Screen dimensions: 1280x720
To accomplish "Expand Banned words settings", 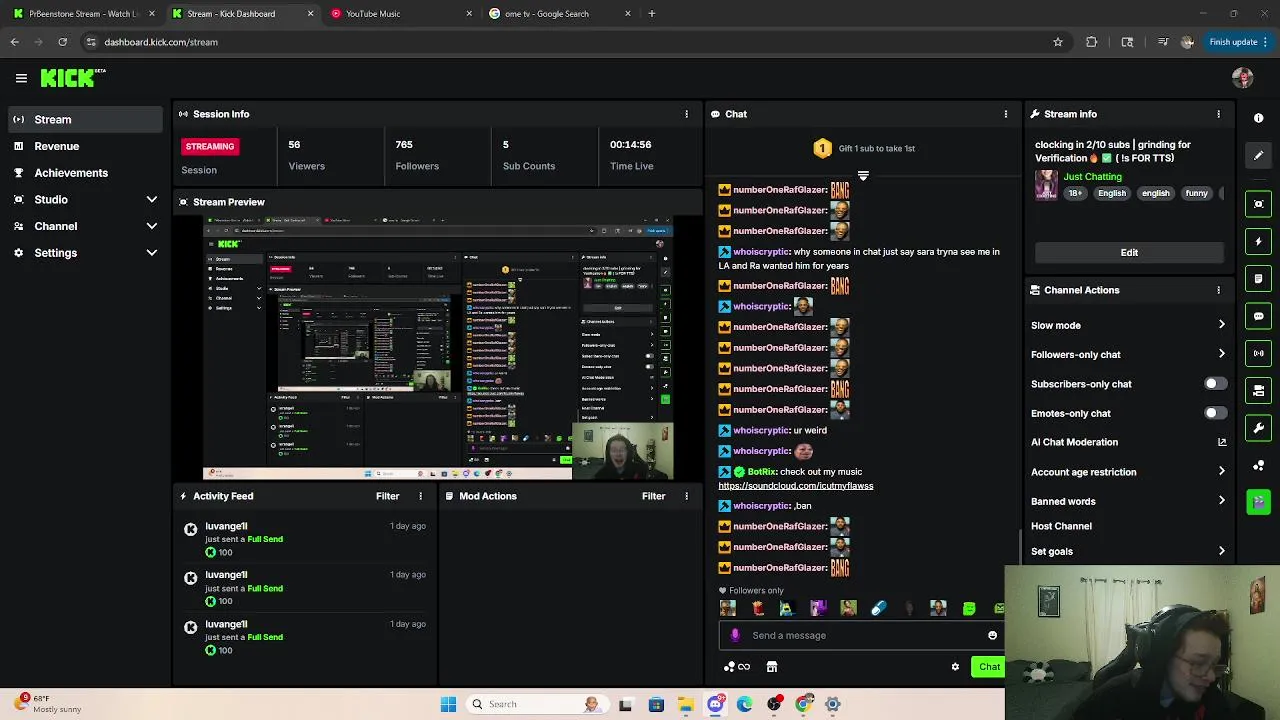I will (x=1222, y=501).
